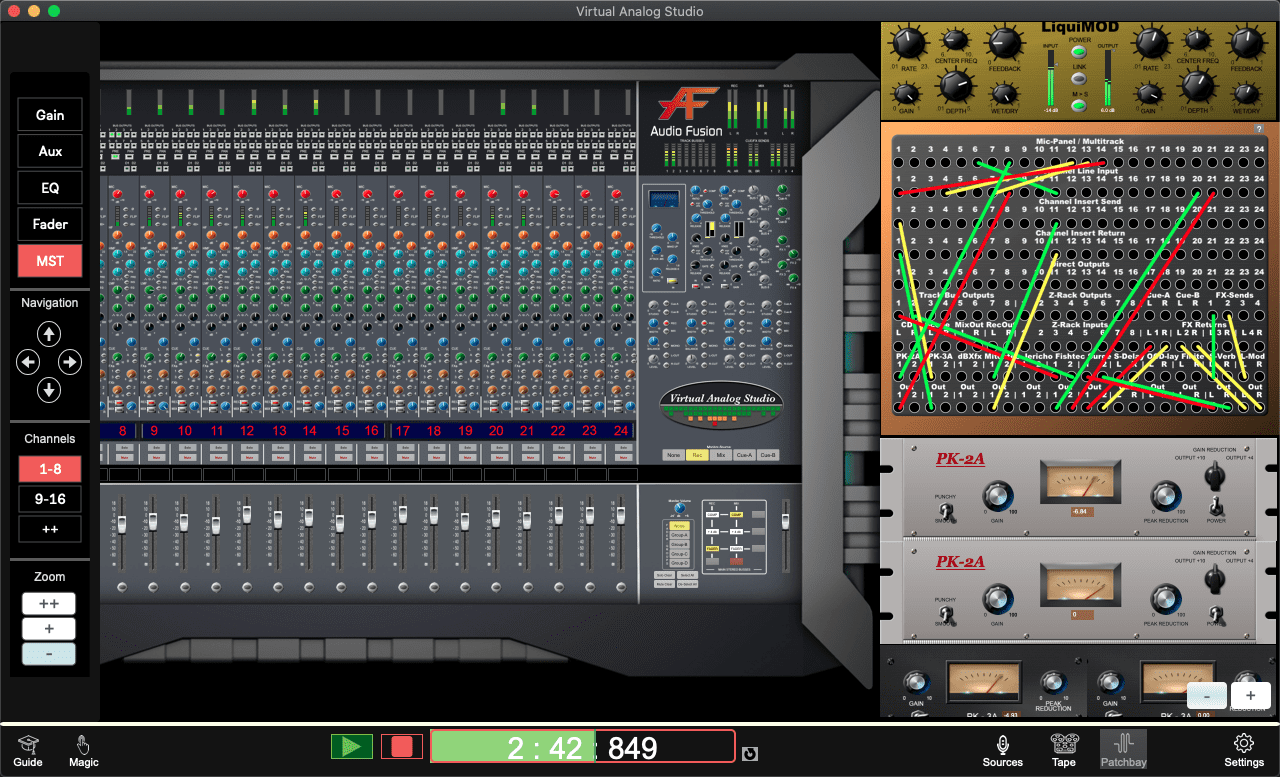Click the Channels ++ button
The image size is (1280, 777).
[50, 529]
